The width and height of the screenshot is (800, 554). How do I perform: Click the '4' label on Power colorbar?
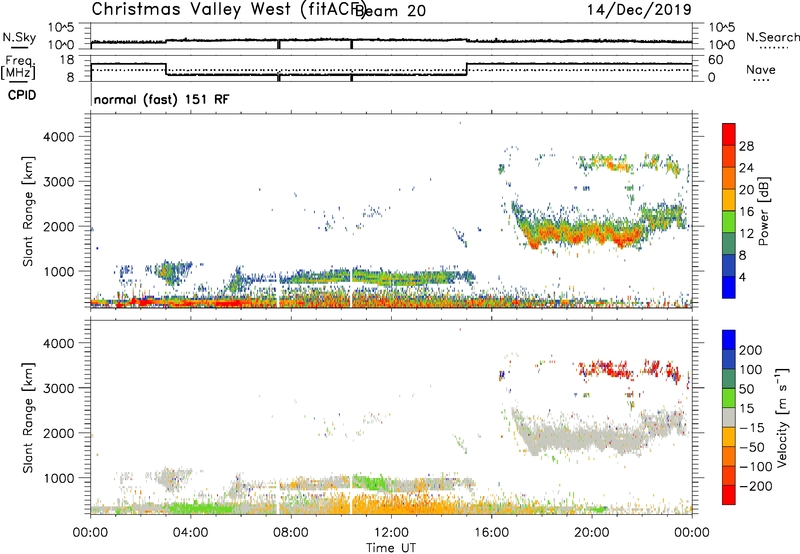pyautogui.click(x=743, y=278)
